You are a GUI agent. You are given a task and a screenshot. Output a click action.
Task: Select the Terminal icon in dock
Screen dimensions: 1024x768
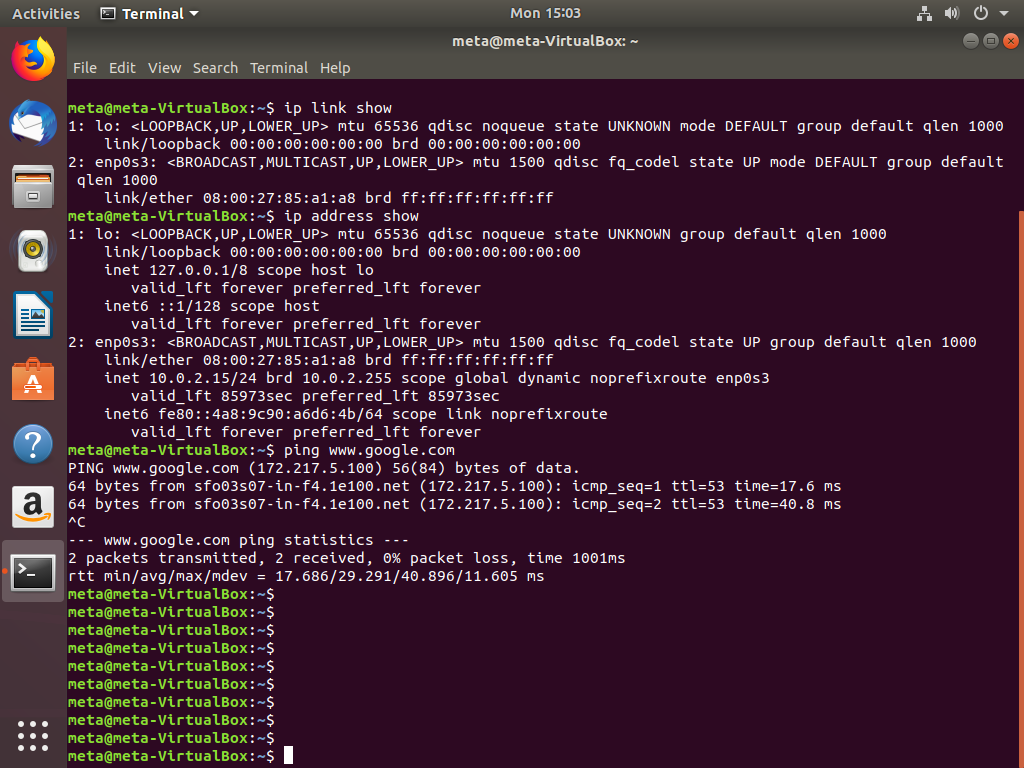point(33,572)
